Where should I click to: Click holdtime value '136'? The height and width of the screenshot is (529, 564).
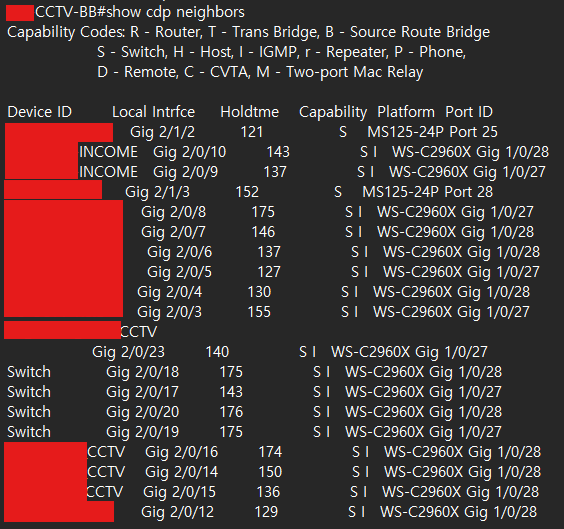tap(268, 492)
